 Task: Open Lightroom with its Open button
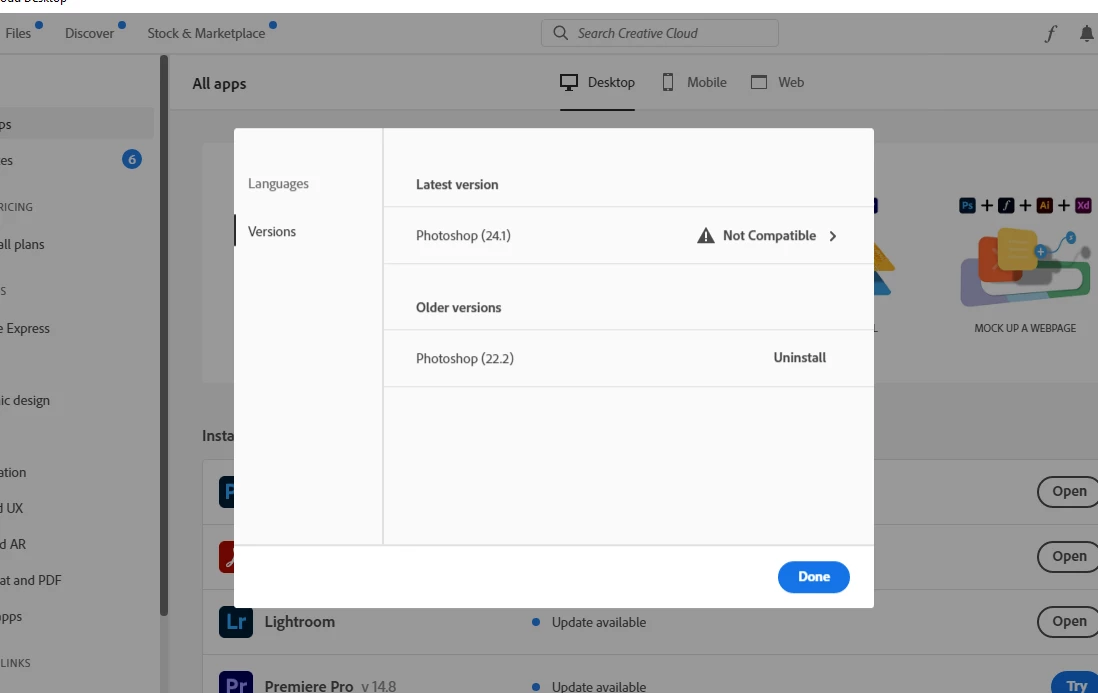click(1068, 621)
